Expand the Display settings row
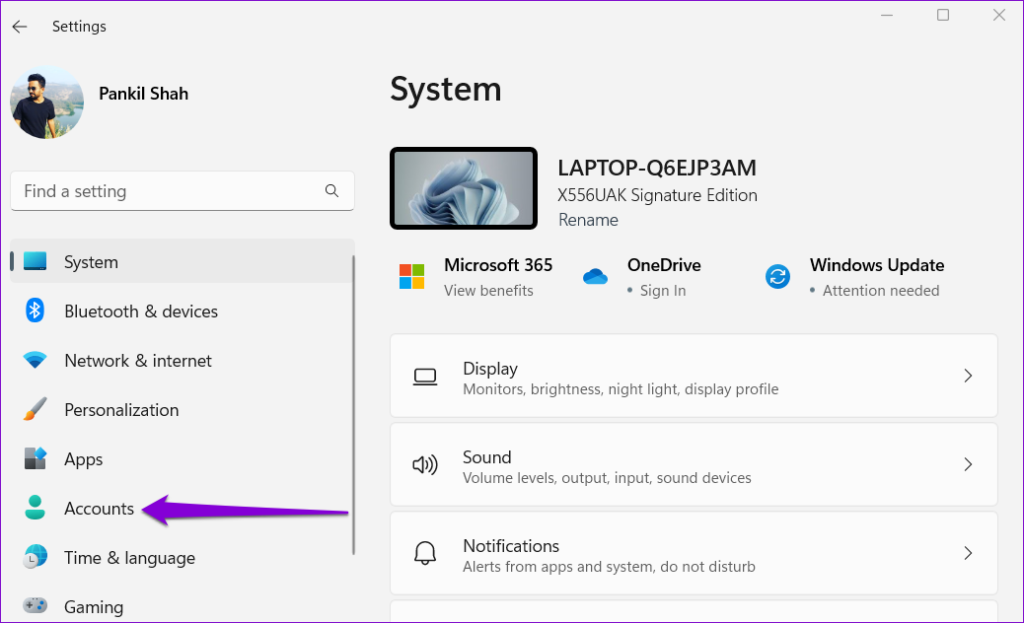Viewport: 1024px width, 623px height. 967,376
